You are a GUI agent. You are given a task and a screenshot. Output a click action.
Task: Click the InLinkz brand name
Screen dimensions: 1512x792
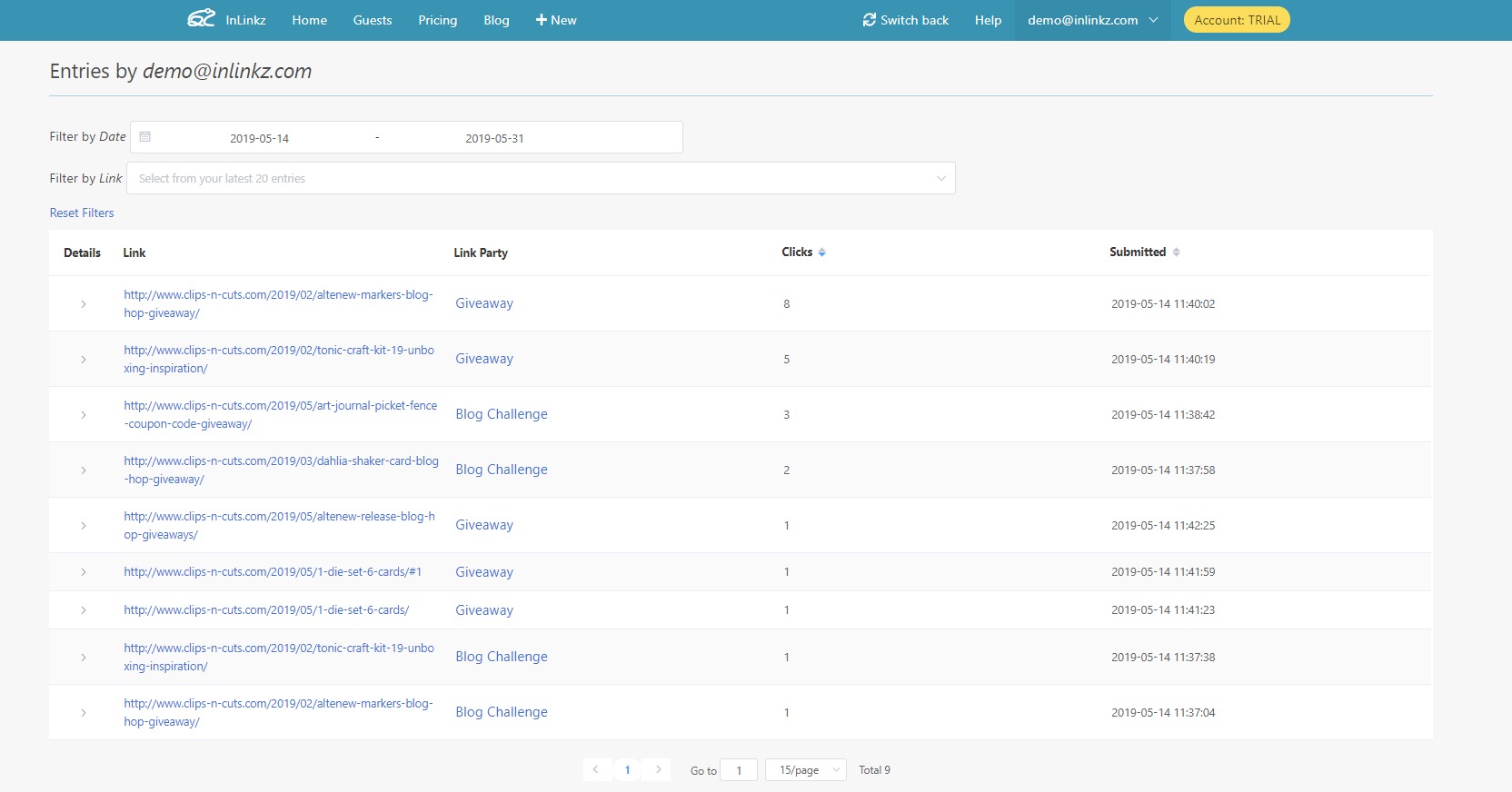tap(245, 20)
